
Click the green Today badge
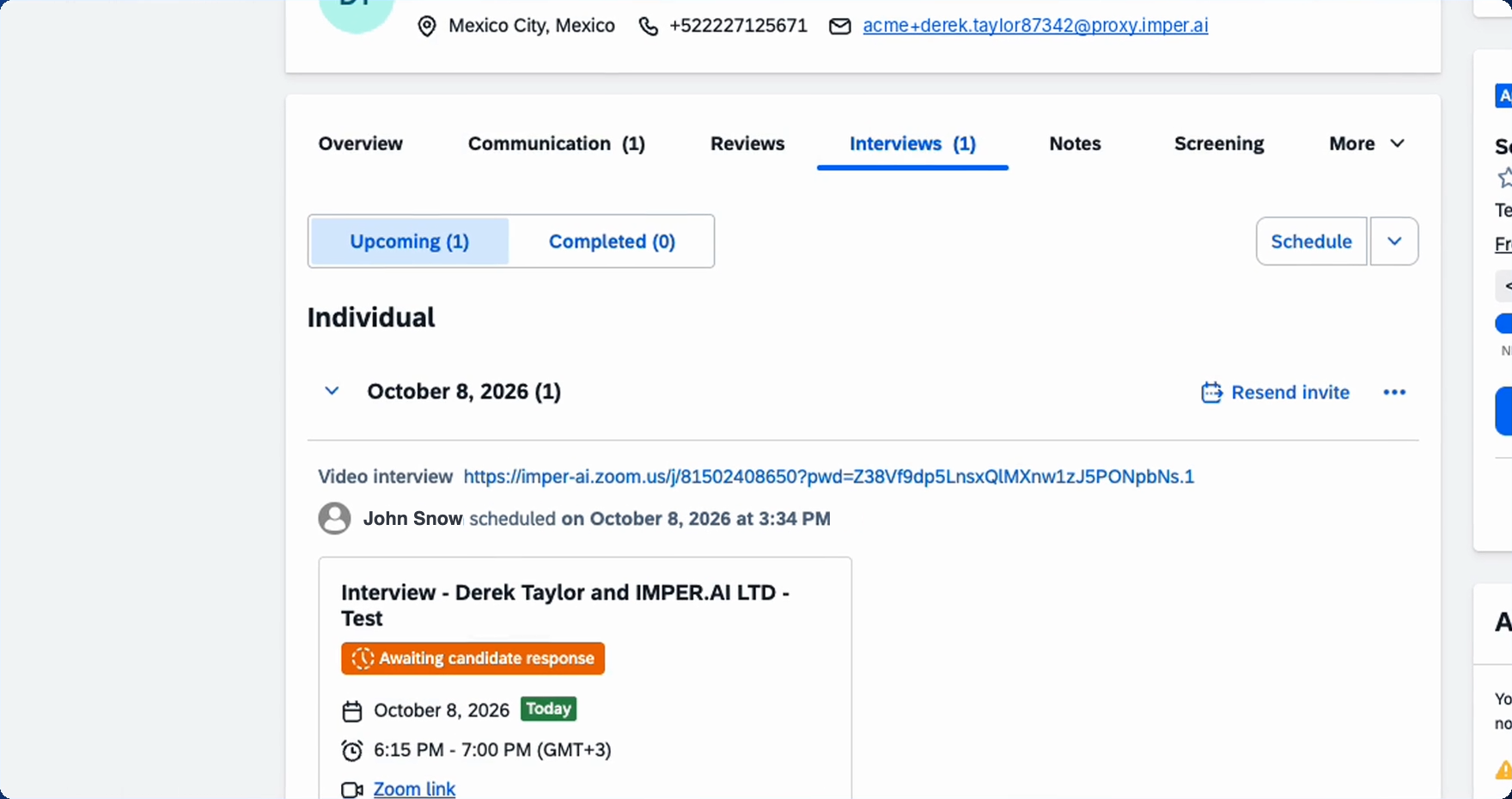548,709
